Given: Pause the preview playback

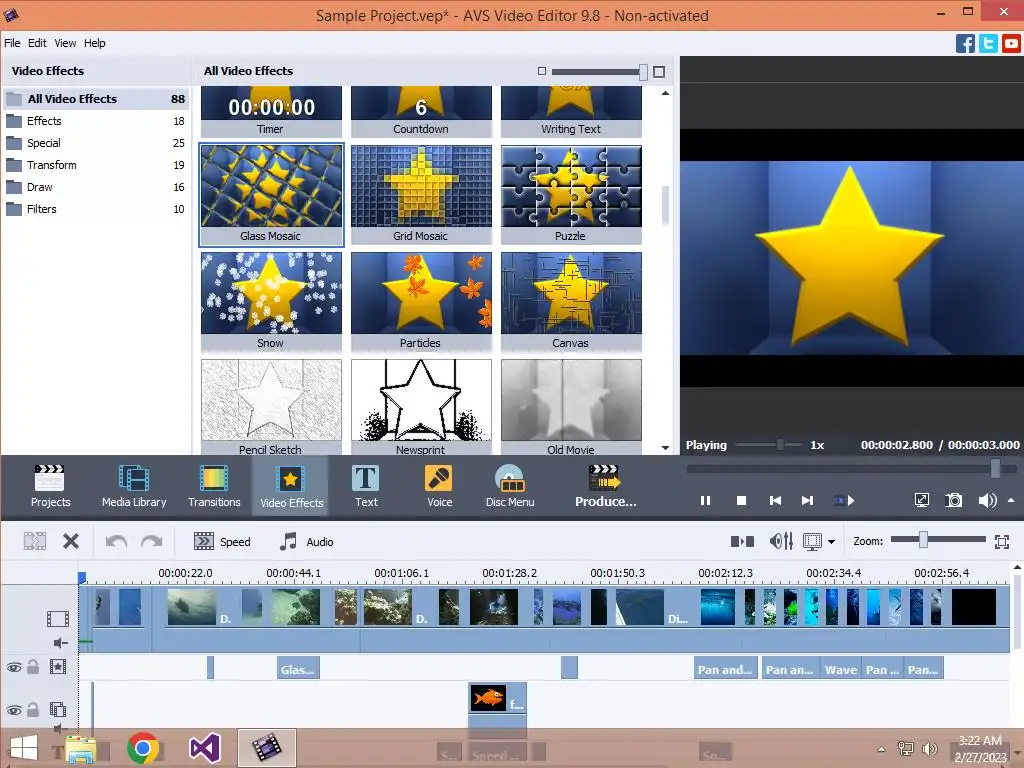Looking at the screenshot, I should (x=705, y=501).
